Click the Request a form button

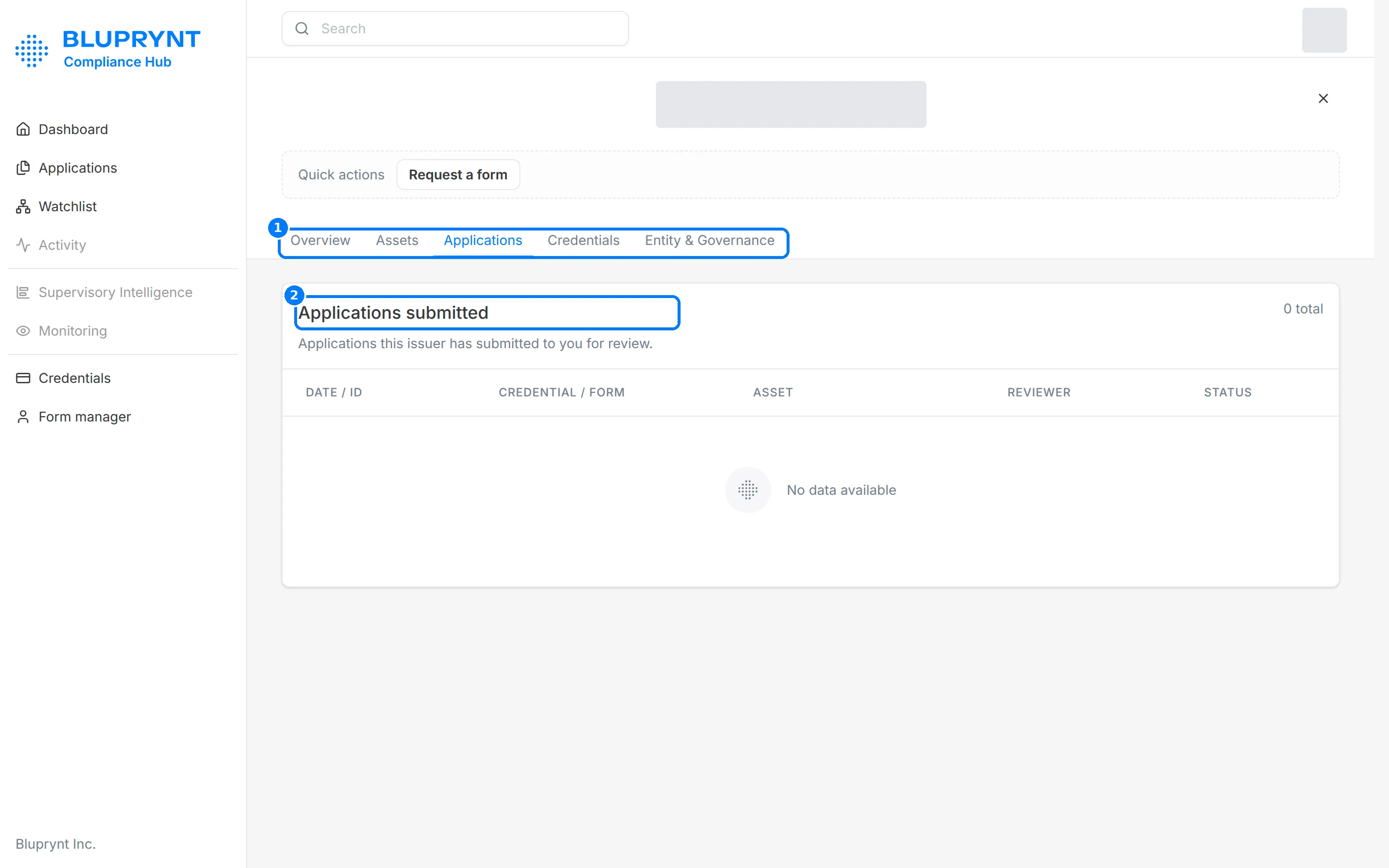(x=458, y=175)
